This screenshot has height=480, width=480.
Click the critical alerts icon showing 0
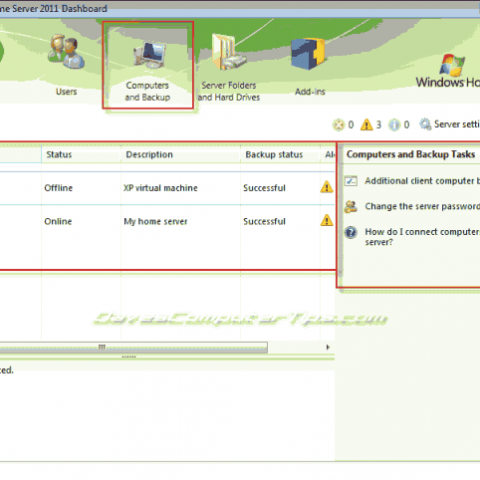338,125
